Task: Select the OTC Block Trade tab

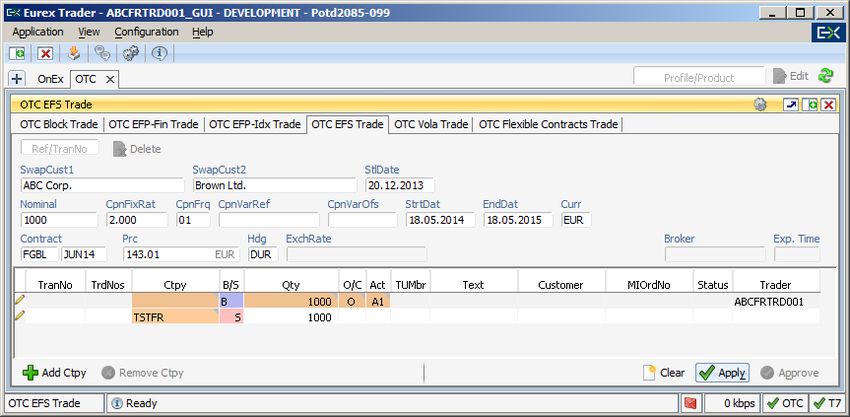Action: pyautogui.click(x=59, y=124)
